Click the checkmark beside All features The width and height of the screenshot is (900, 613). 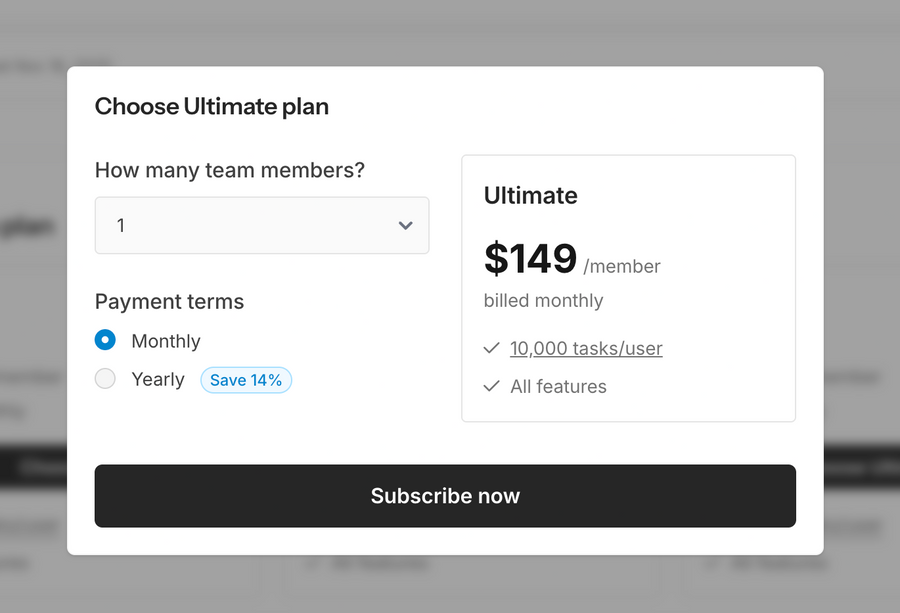click(x=491, y=386)
